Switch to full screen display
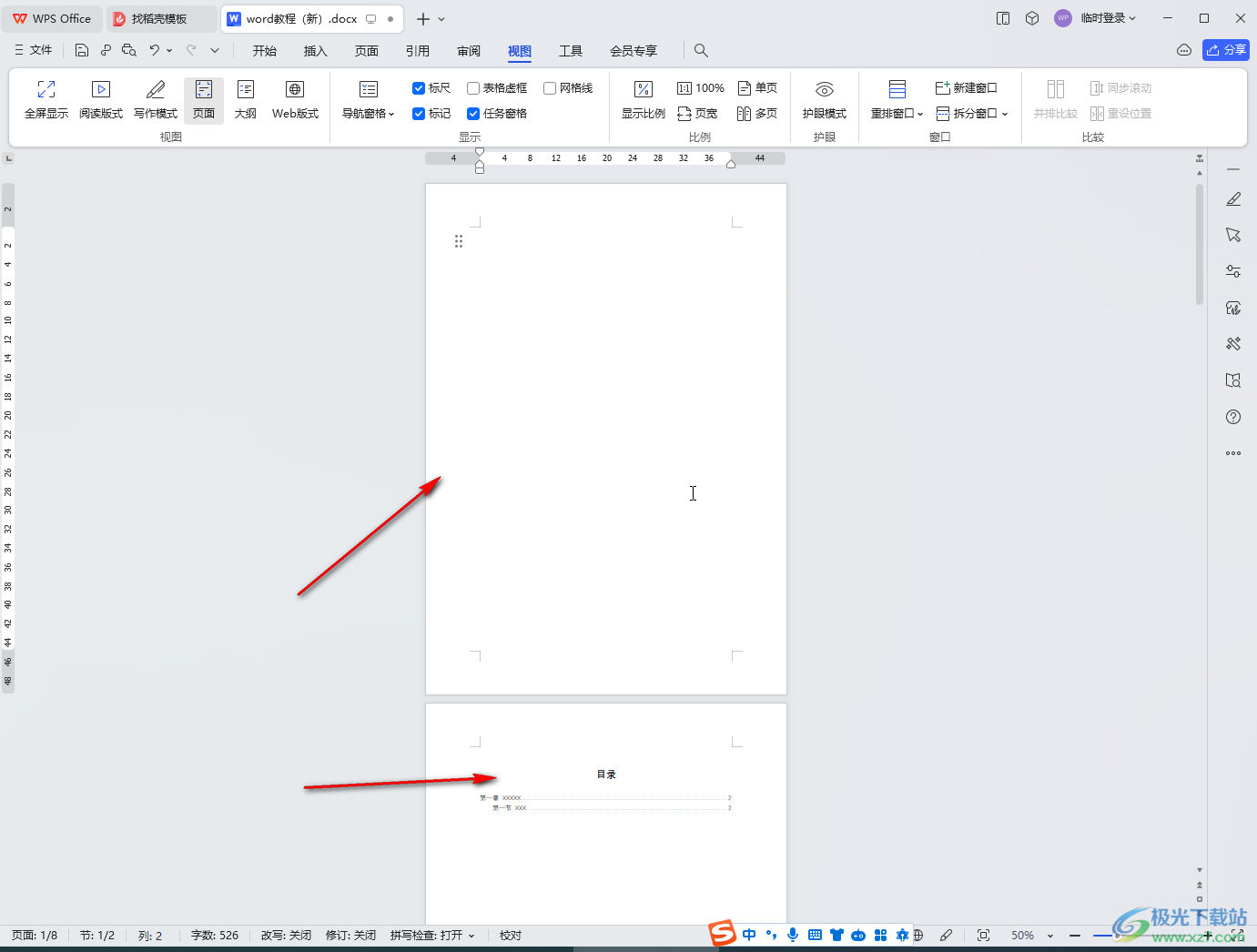Image resolution: width=1257 pixels, height=952 pixels. pyautogui.click(x=46, y=100)
